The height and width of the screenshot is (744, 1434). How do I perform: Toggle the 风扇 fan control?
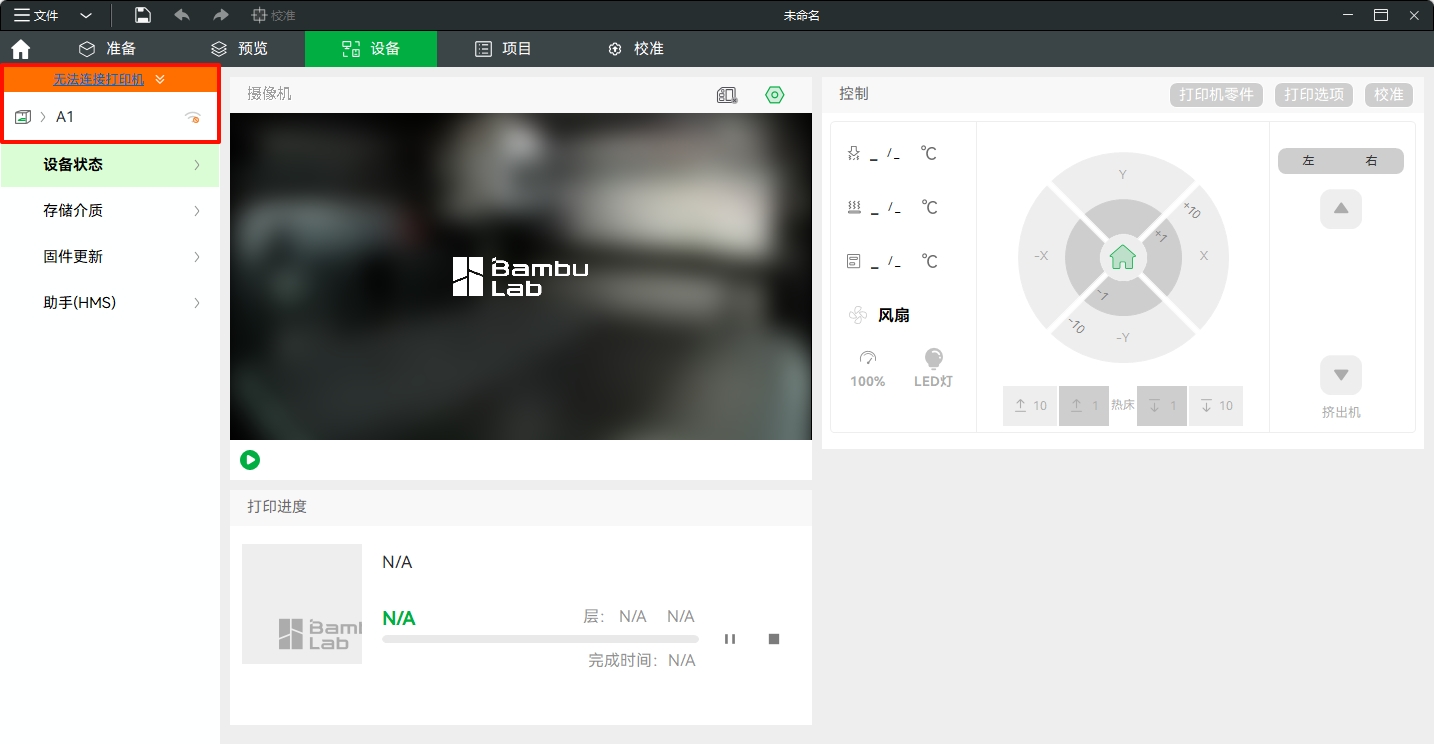click(879, 316)
